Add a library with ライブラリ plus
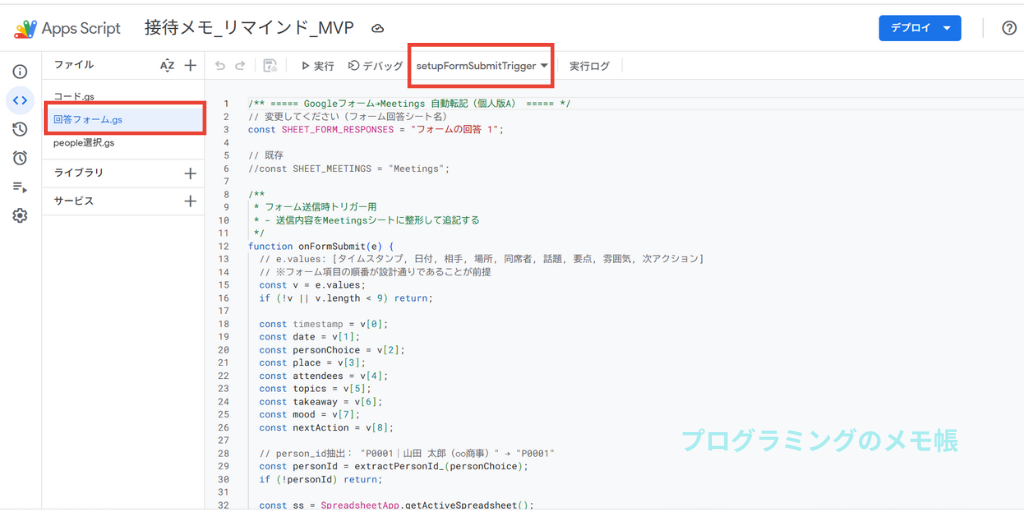 pyautogui.click(x=190, y=173)
